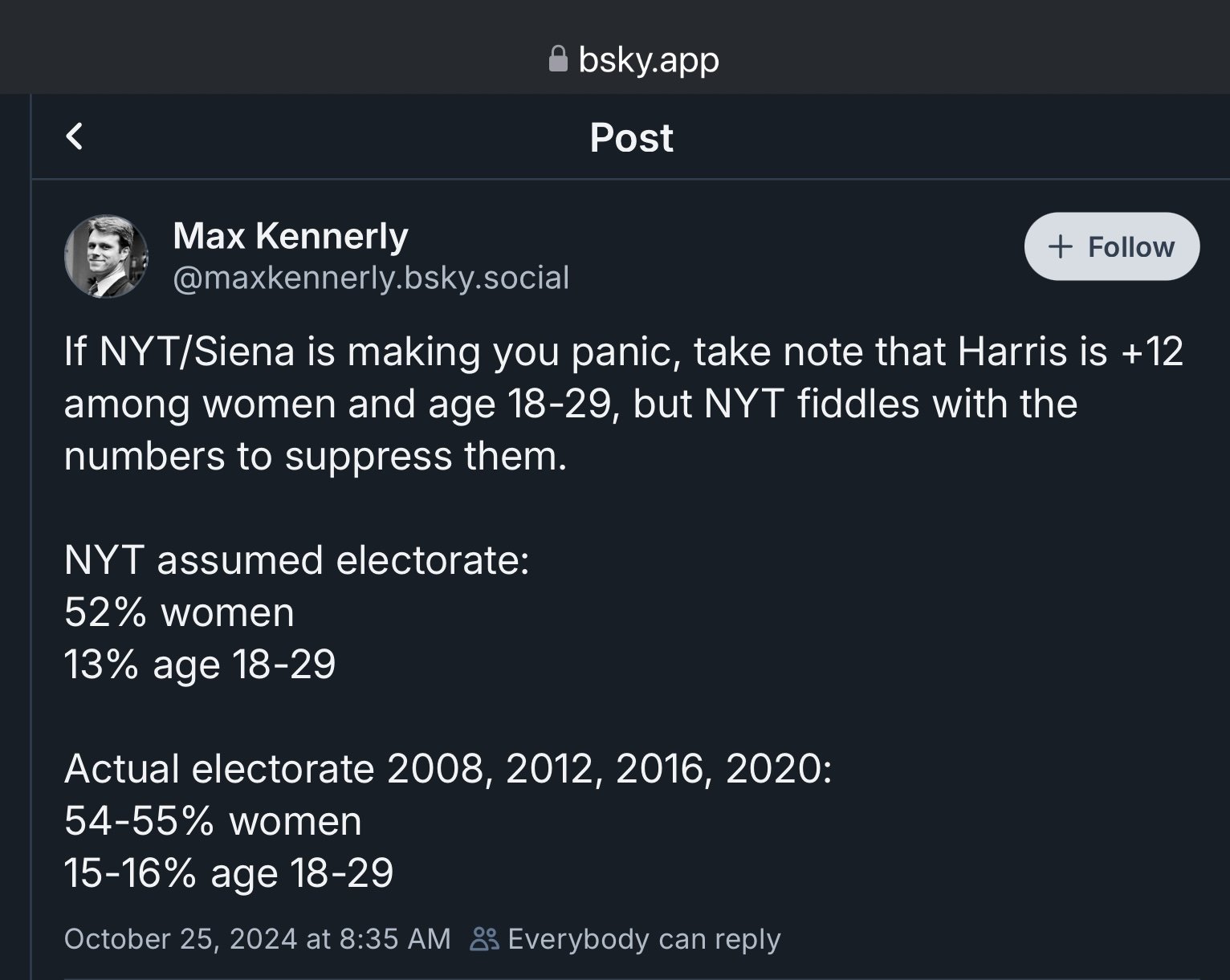The image size is (1230, 980).
Task: Click the "Actual electorate 2008, 2012" line
Action: tap(448, 769)
